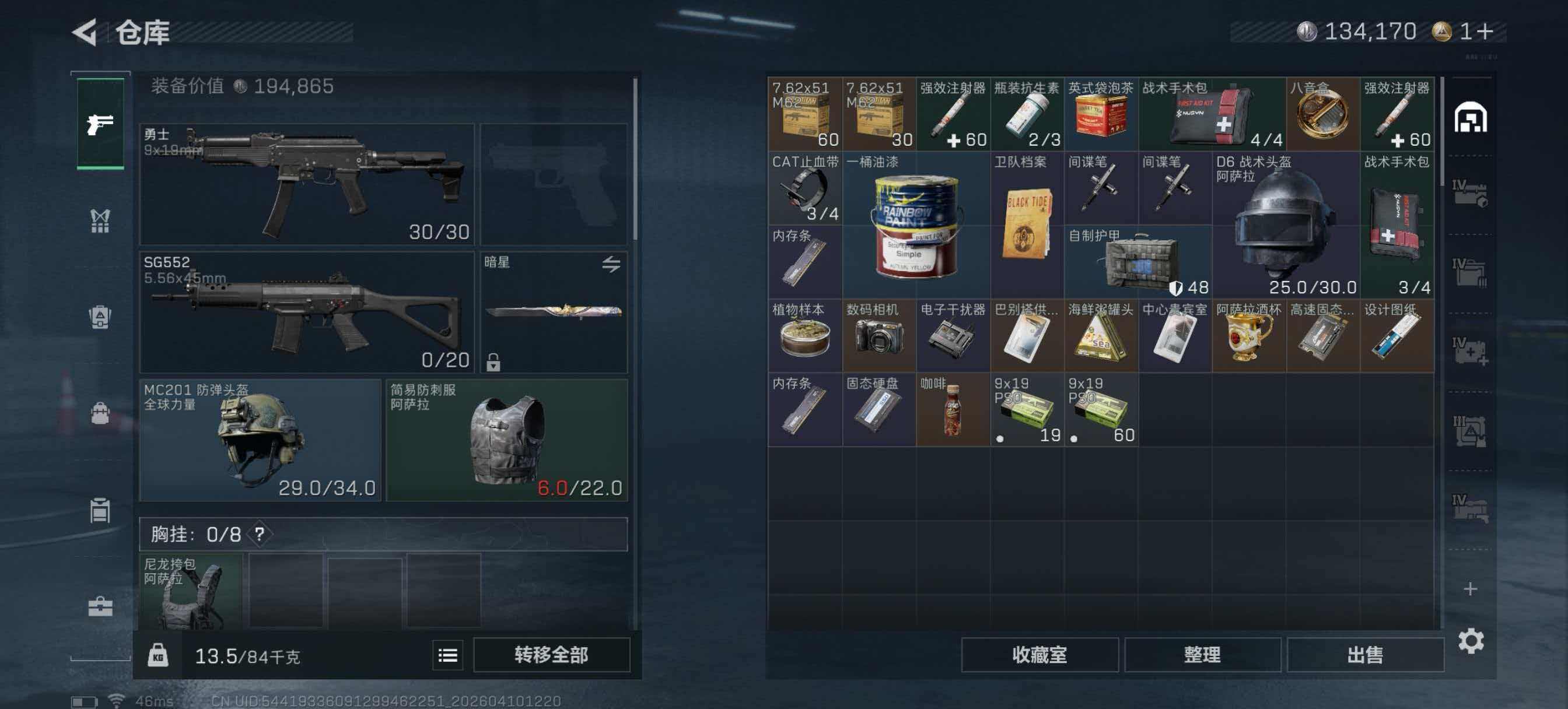
Task: Open the 收藏室 collection room
Action: [x=1039, y=655]
